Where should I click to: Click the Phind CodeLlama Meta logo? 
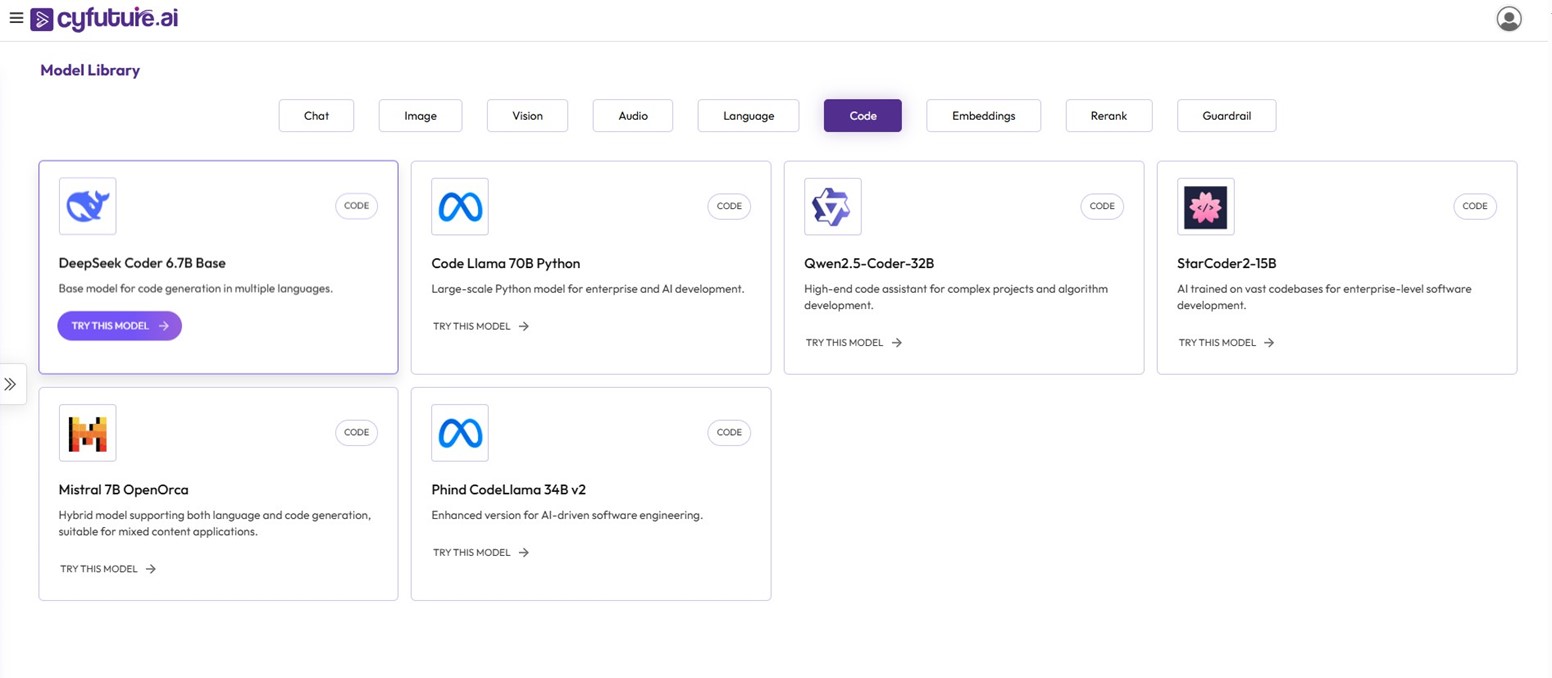(x=460, y=433)
